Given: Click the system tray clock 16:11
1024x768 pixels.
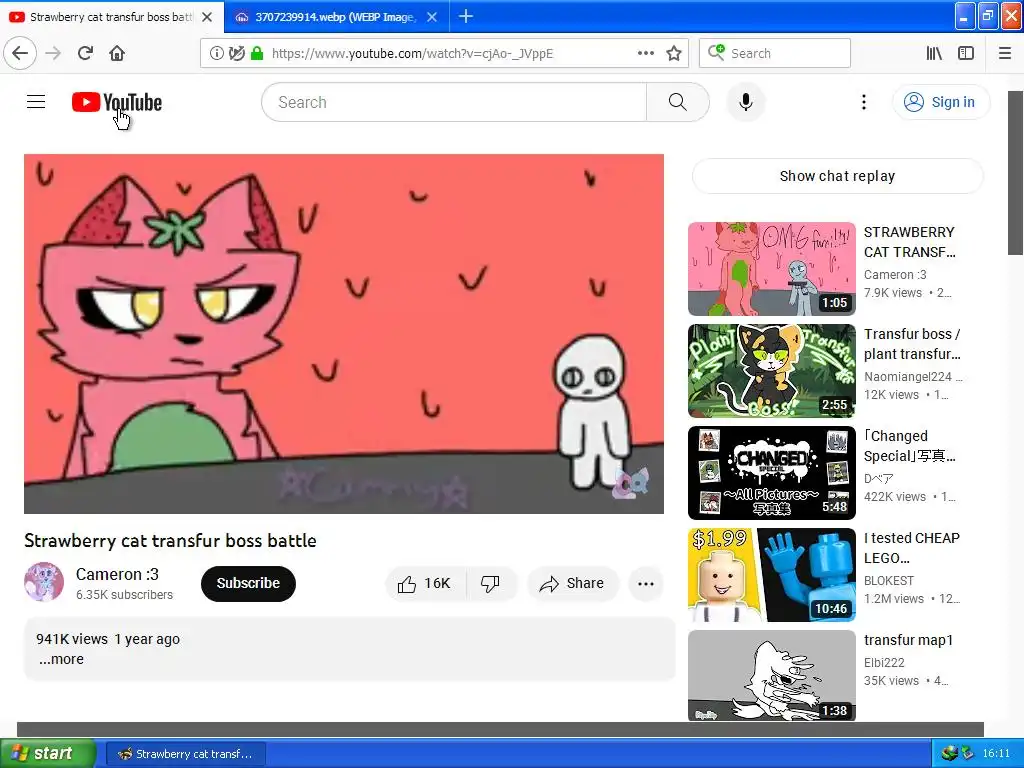Looking at the screenshot, I should [x=995, y=754].
